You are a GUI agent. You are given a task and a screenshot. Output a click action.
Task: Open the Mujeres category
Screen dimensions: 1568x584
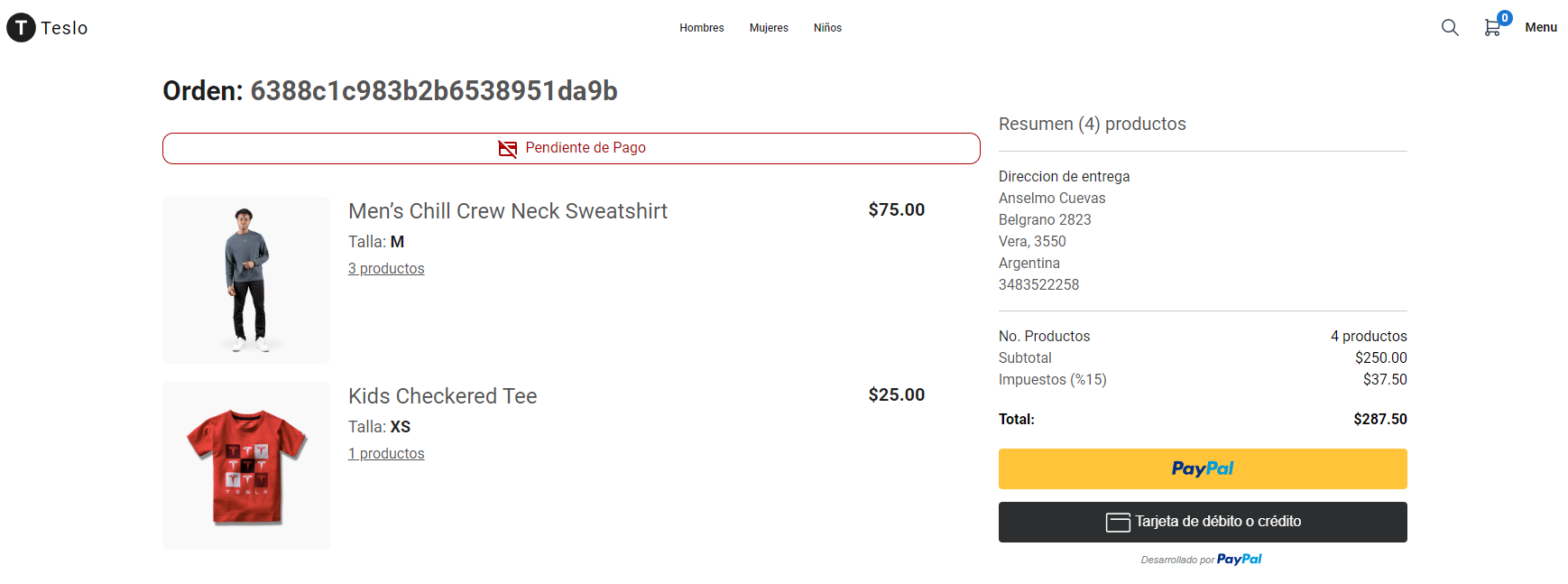(x=769, y=28)
